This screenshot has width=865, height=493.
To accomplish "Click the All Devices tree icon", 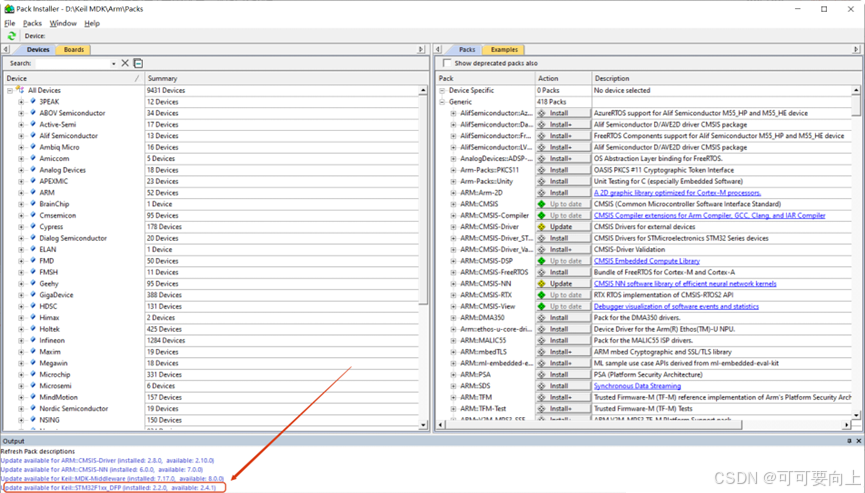I will click(x=20, y=89).
